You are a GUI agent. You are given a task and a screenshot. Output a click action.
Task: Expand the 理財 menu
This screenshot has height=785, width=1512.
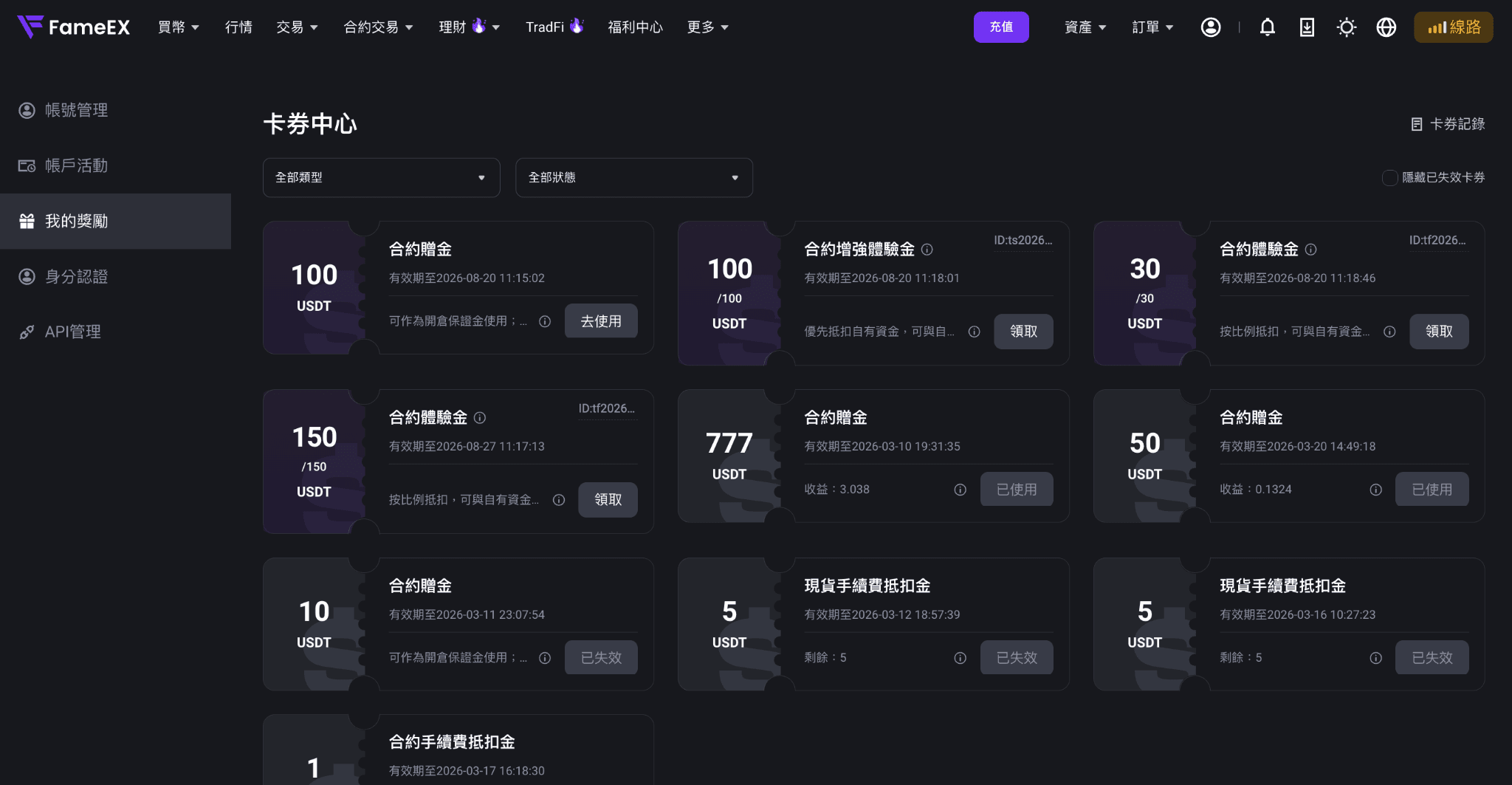tap(470, 27)
